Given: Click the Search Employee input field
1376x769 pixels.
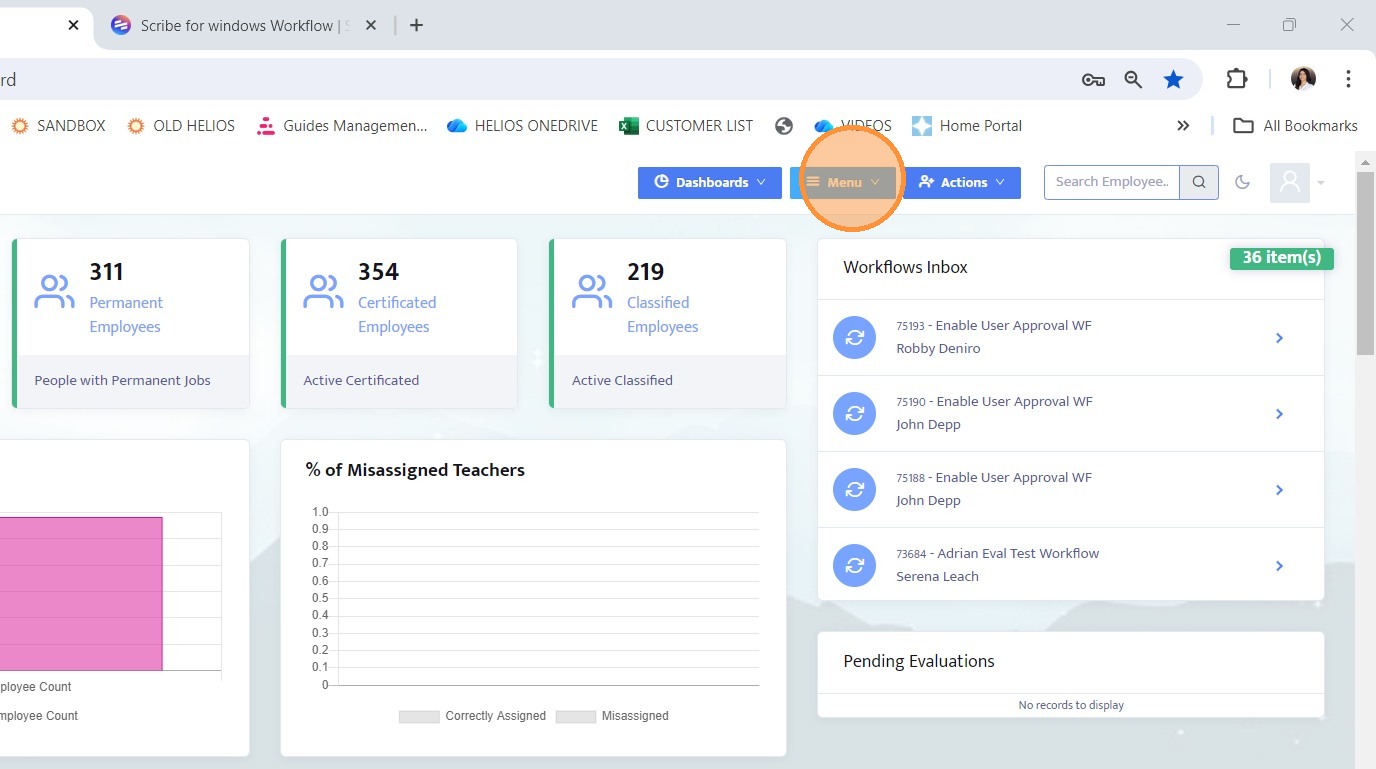Looking at the screenshot, I should point(1111,182).
